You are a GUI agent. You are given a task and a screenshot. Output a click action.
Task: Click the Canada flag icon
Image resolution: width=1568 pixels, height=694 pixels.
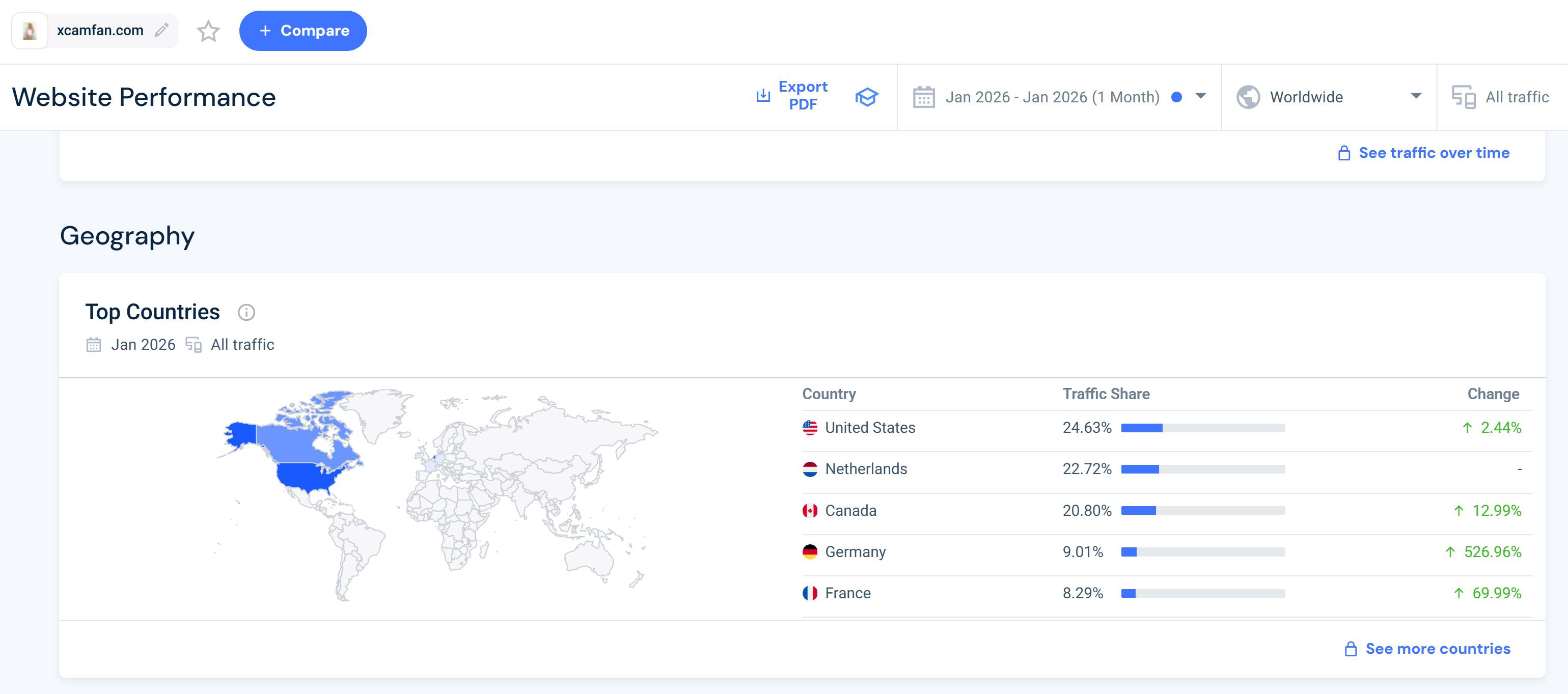pos(810,511)
